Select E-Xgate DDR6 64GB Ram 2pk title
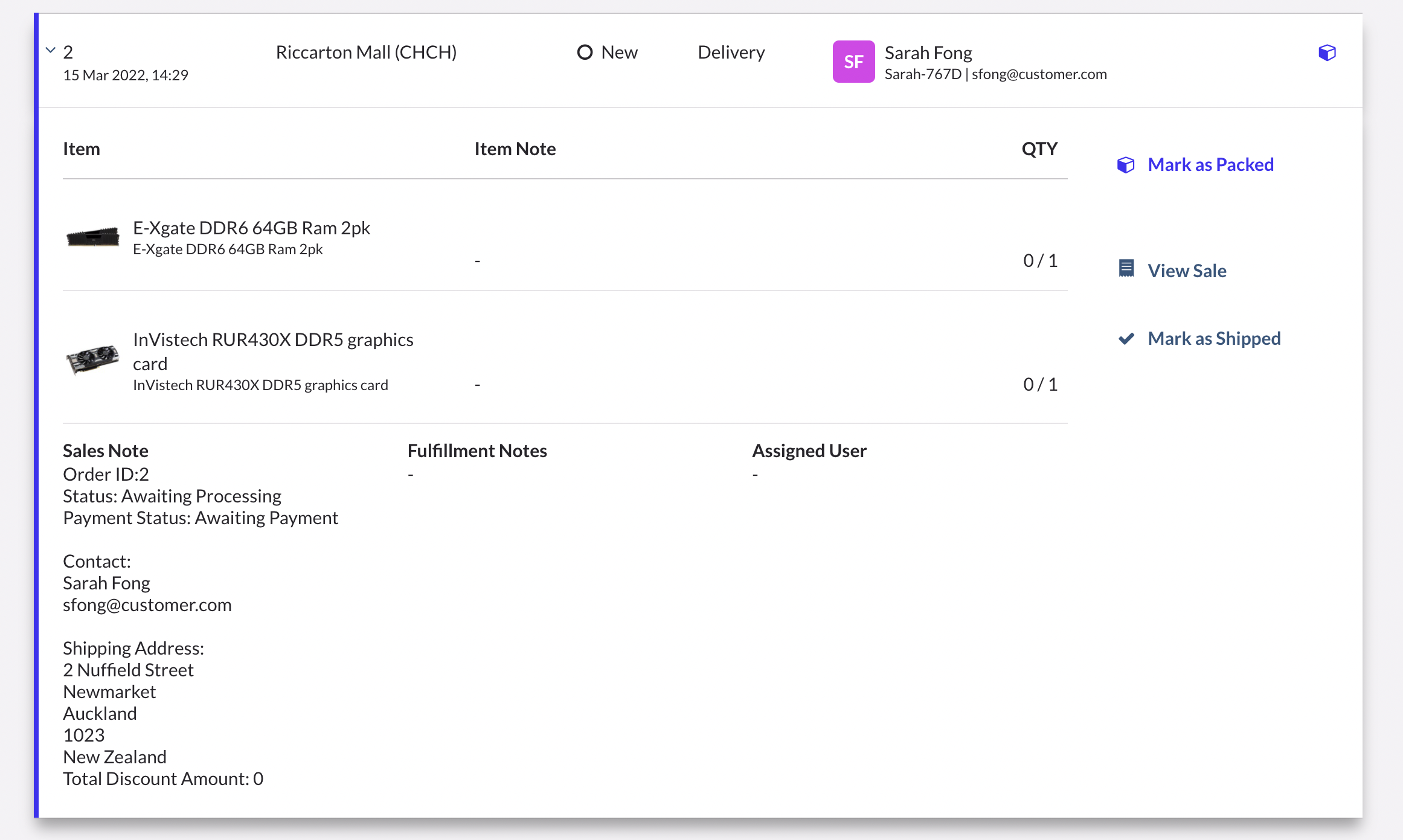1403x840 pixels. [251, 228]
